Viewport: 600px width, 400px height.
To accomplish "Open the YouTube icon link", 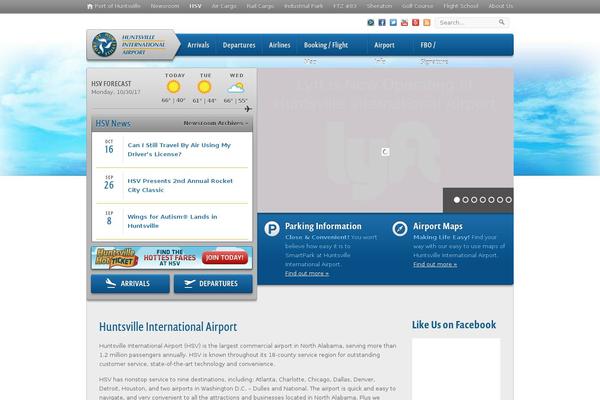I will (403, 22).
